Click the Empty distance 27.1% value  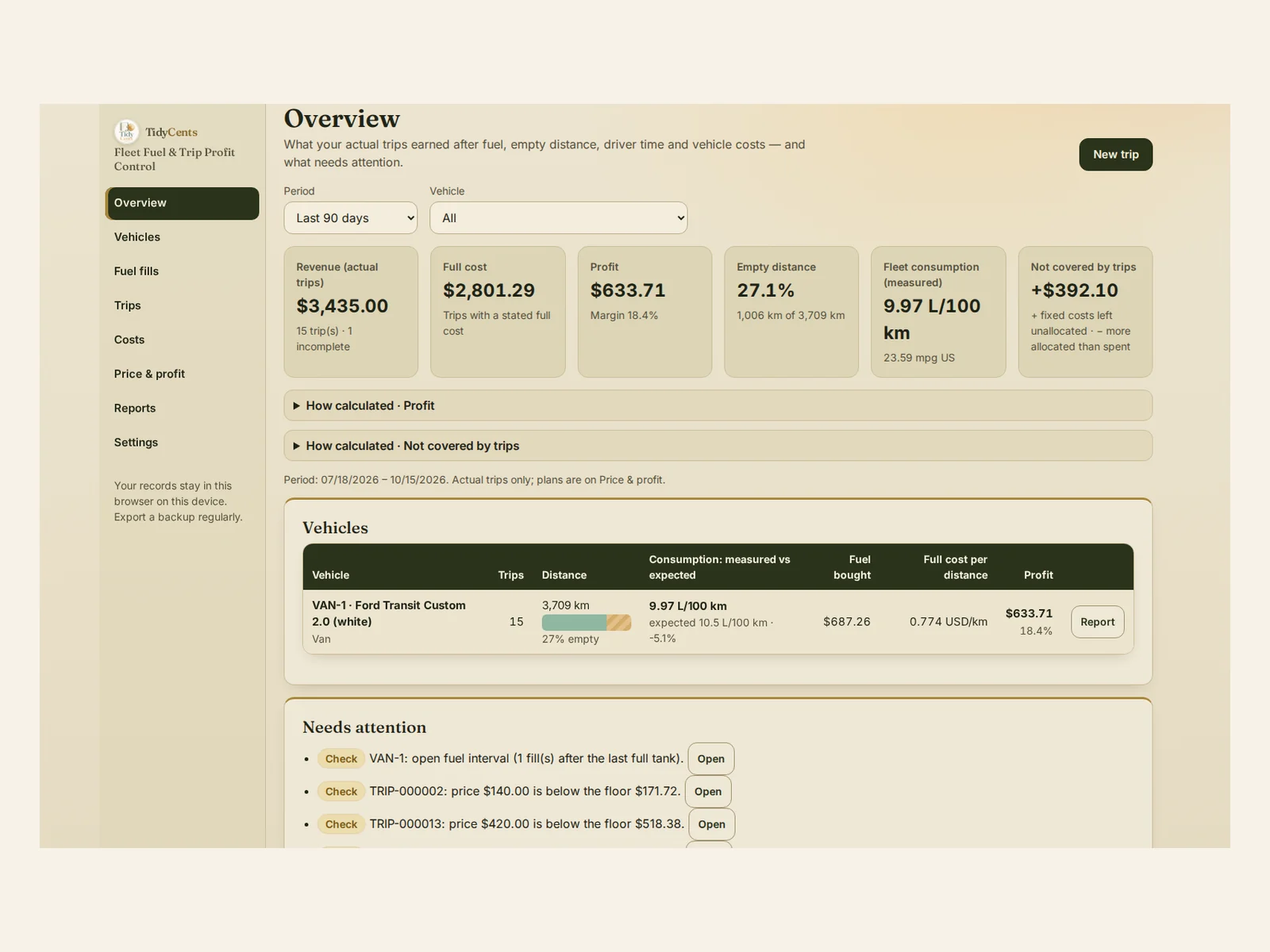coord(766,291)
